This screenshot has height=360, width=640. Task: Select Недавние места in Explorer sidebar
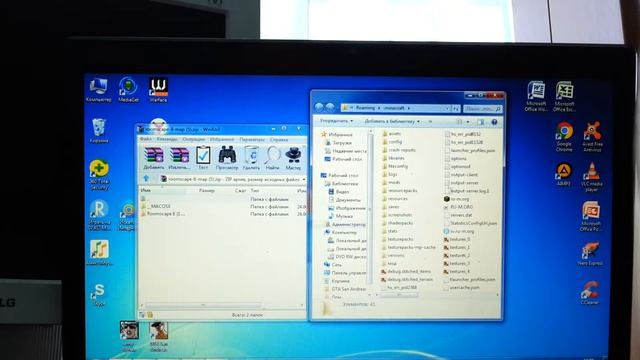pyautogui.click(x=346, y=151)
